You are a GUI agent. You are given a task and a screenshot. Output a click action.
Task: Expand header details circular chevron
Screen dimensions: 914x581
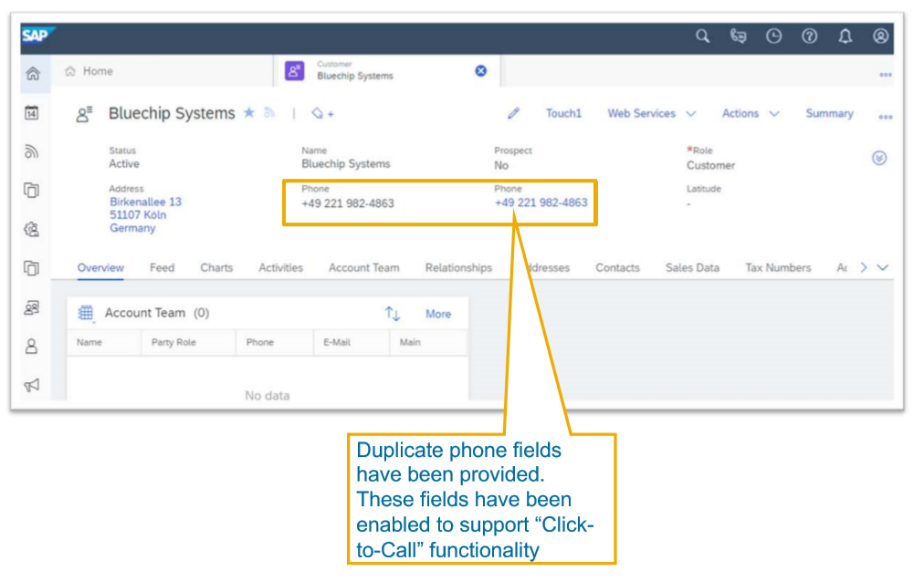coord(879,157)
